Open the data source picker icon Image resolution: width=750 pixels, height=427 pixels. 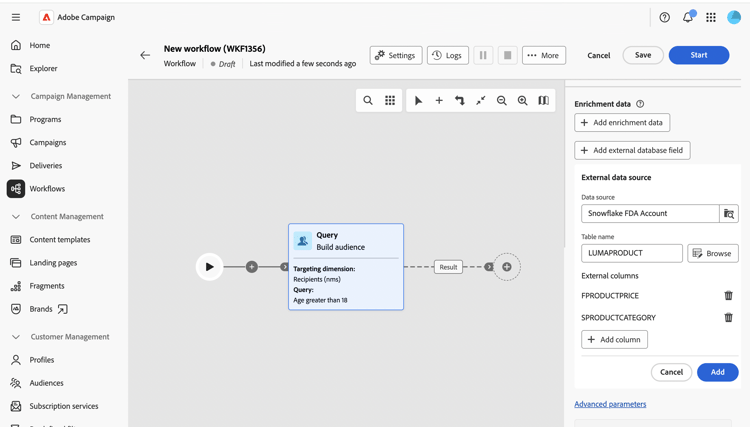coord(729,214)
